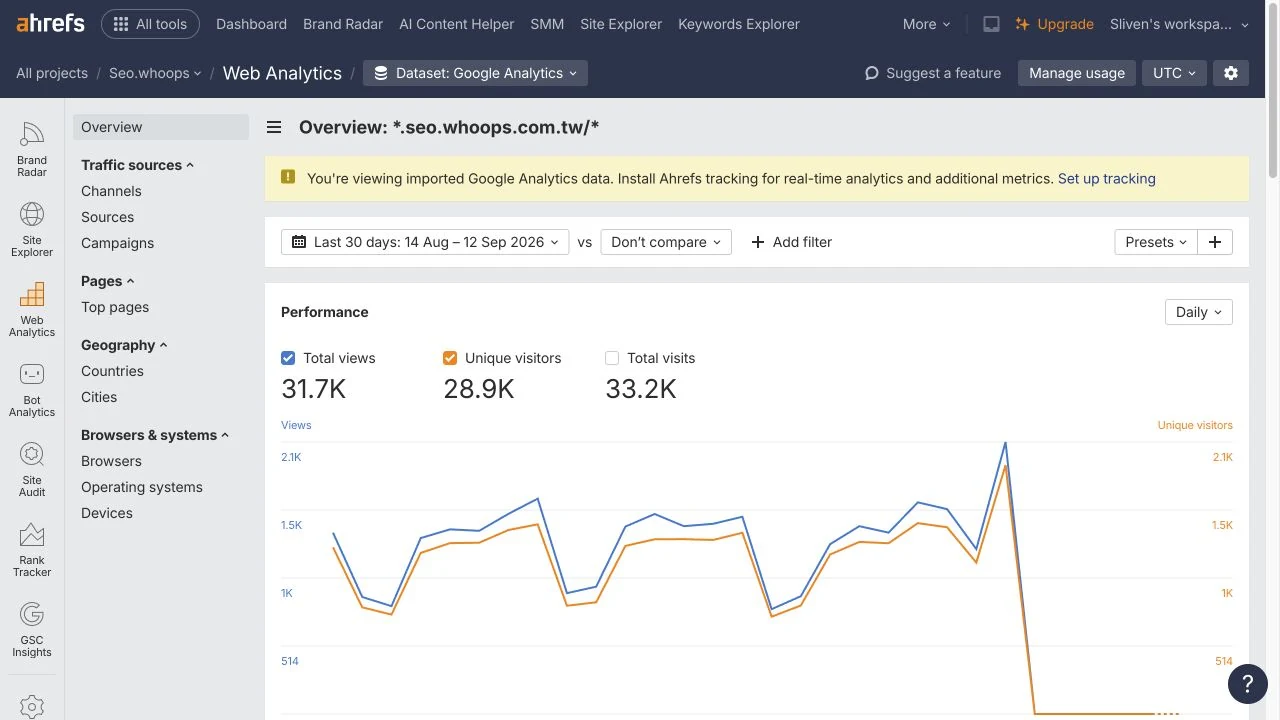Open the All tools menu

(150, 24)
